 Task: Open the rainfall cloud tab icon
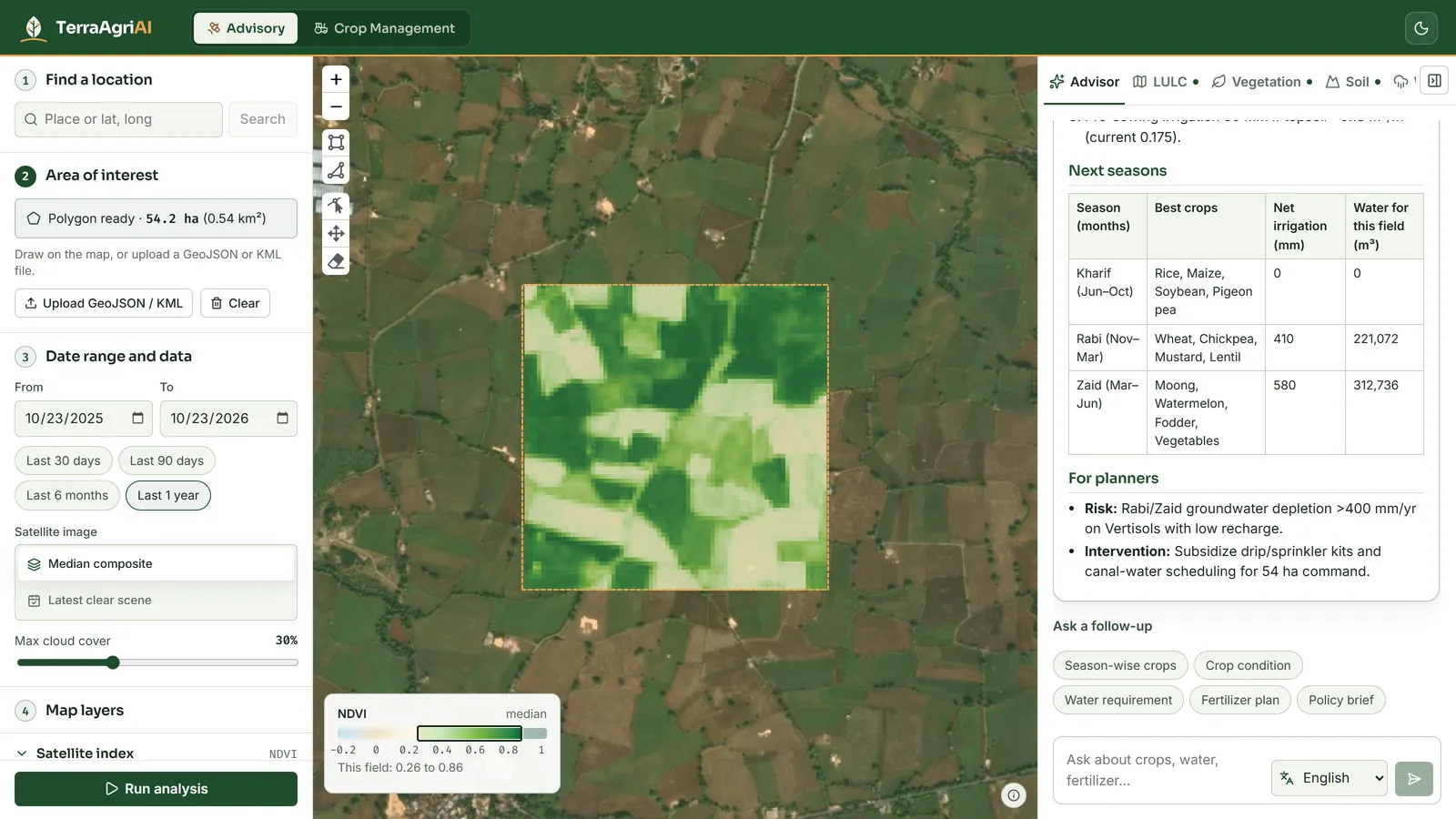1401,81
